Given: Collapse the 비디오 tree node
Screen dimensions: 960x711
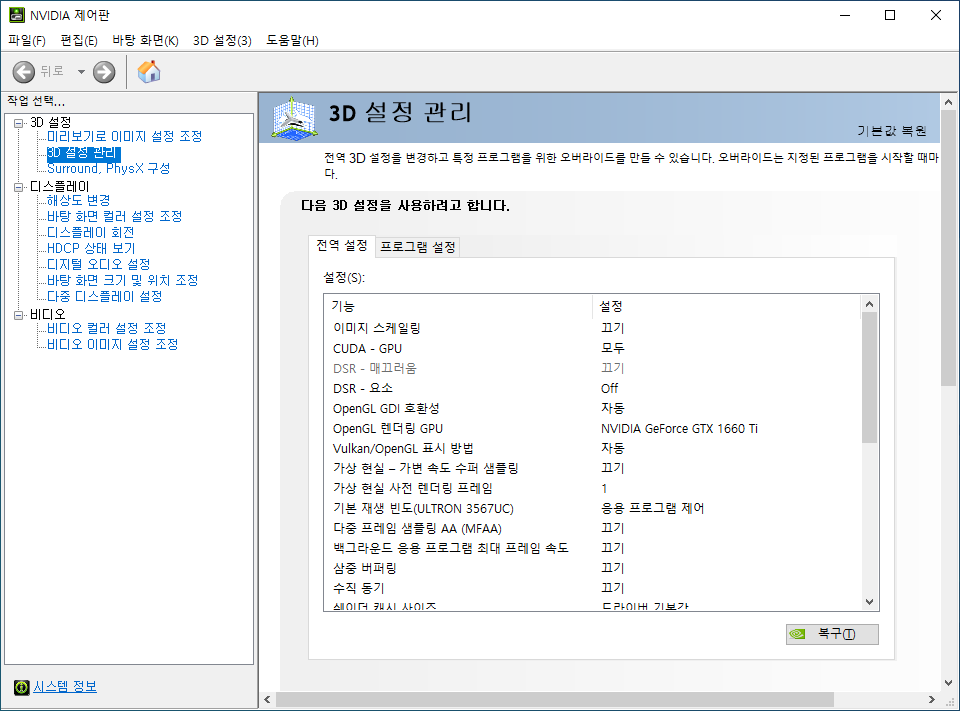Looking at the screenshot, I should [x=18, y=315].
